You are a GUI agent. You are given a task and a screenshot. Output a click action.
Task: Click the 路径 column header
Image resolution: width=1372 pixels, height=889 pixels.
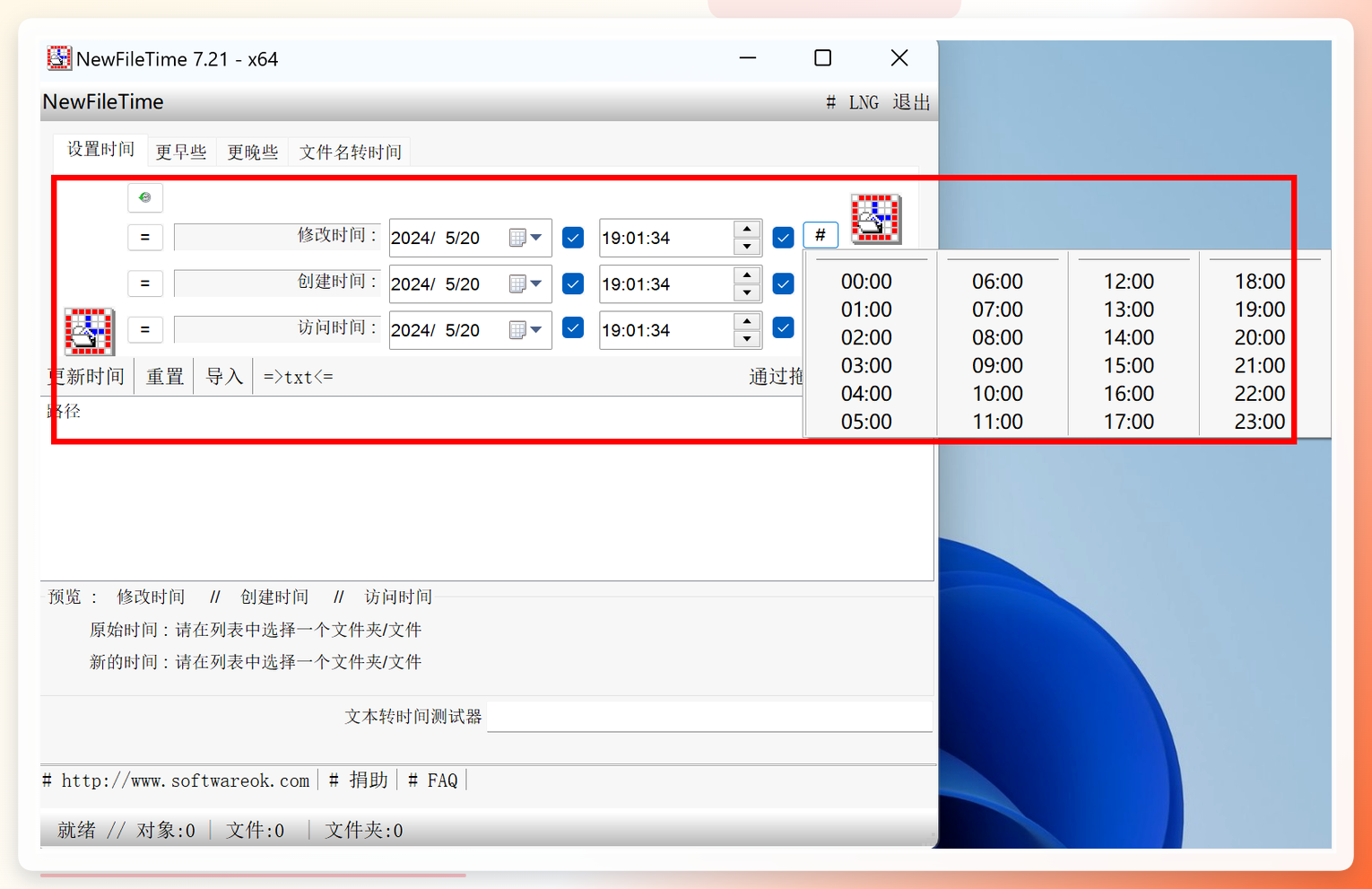point(64,412)
